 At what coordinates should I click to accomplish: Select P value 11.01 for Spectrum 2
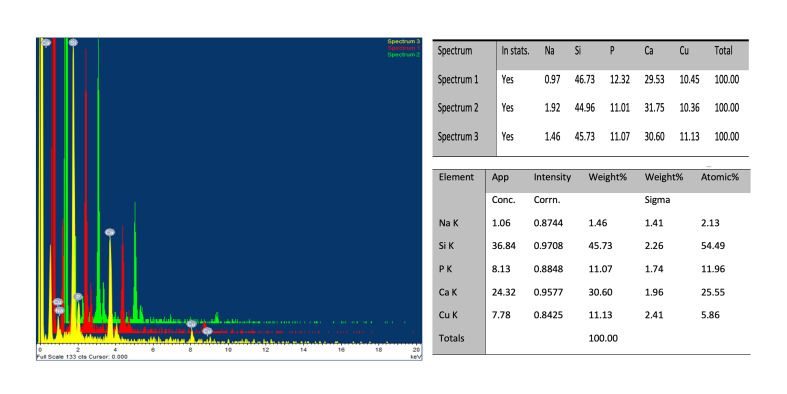tap(620, 108)
